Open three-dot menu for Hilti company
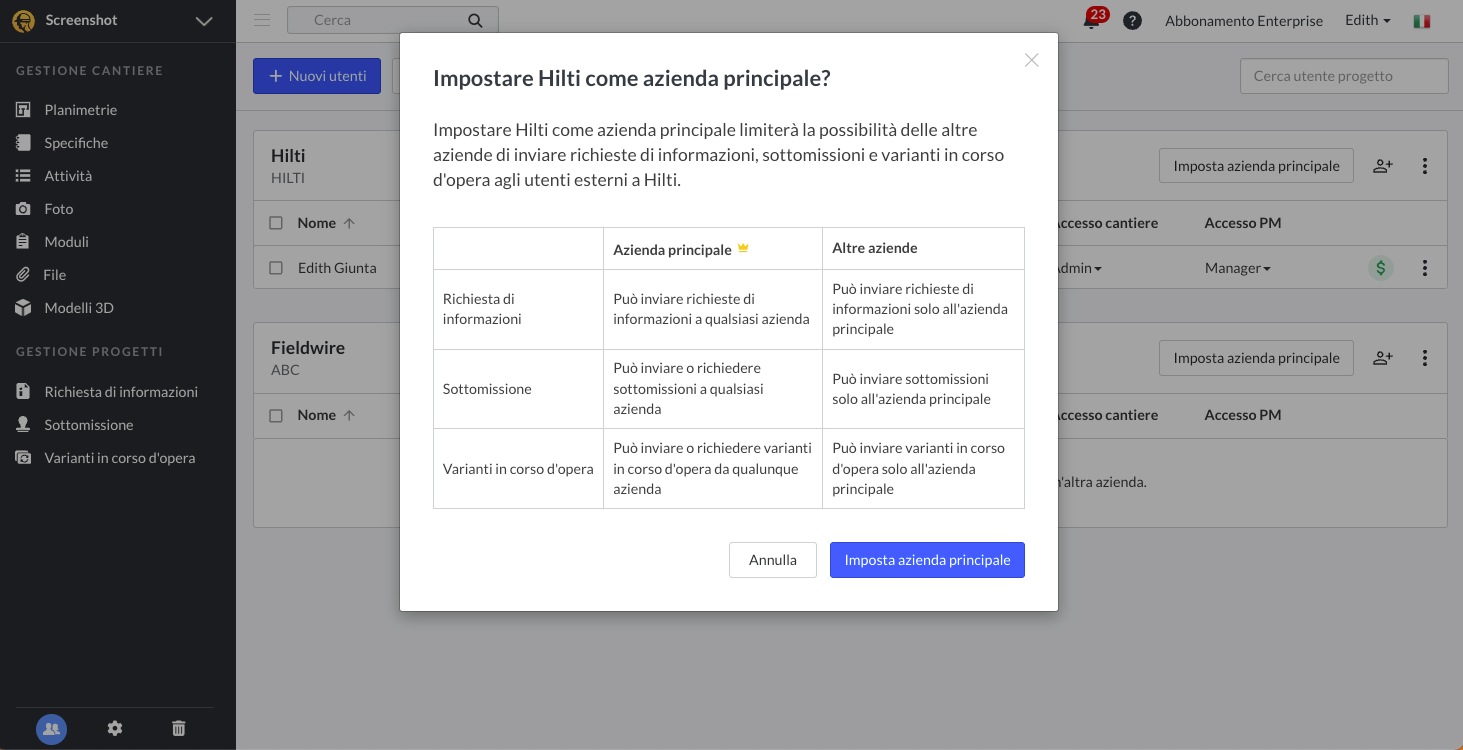1463x750 pixels. (1425, 166)
